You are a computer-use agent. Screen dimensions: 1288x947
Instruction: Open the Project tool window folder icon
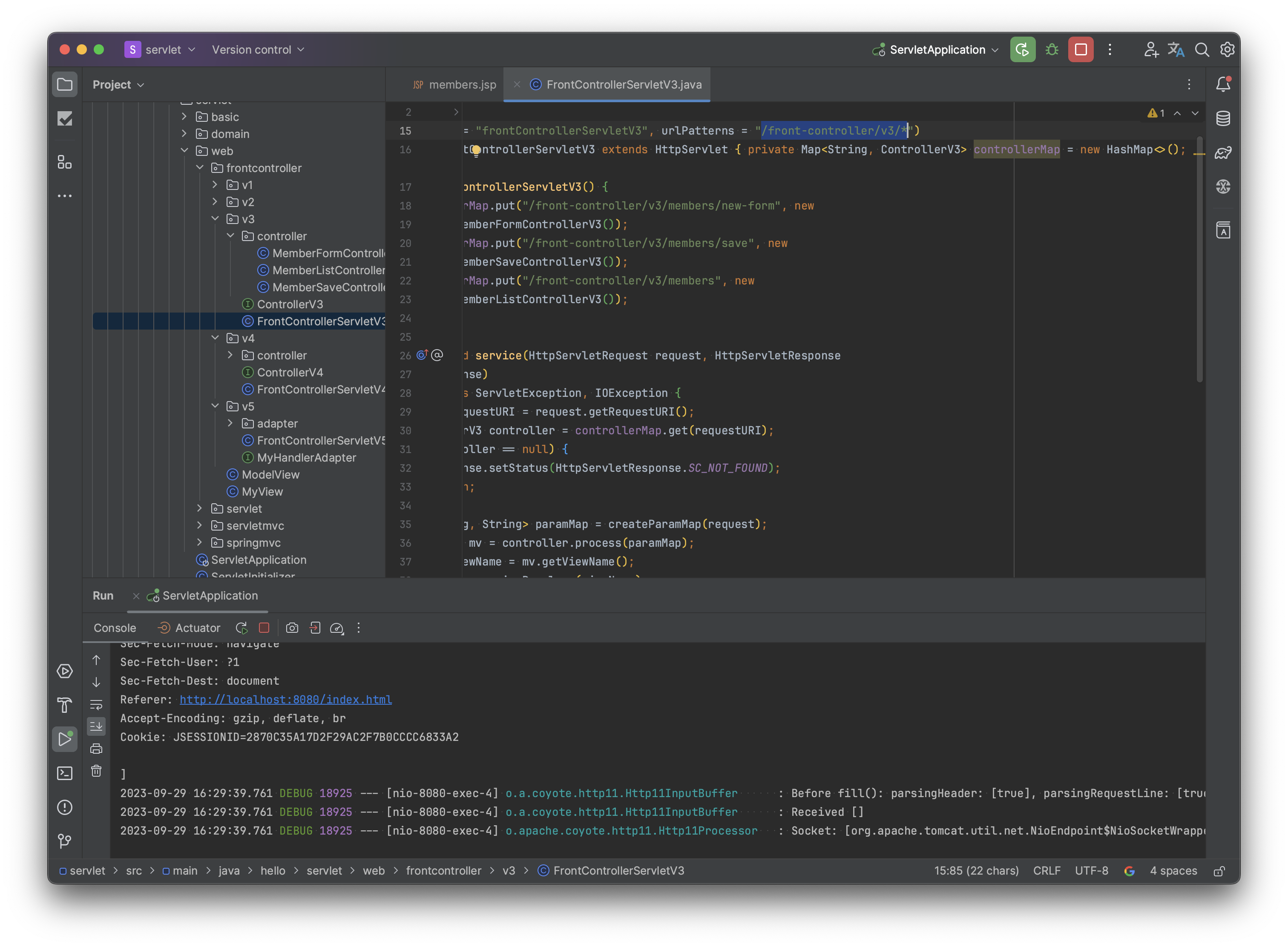pos(65,85)
